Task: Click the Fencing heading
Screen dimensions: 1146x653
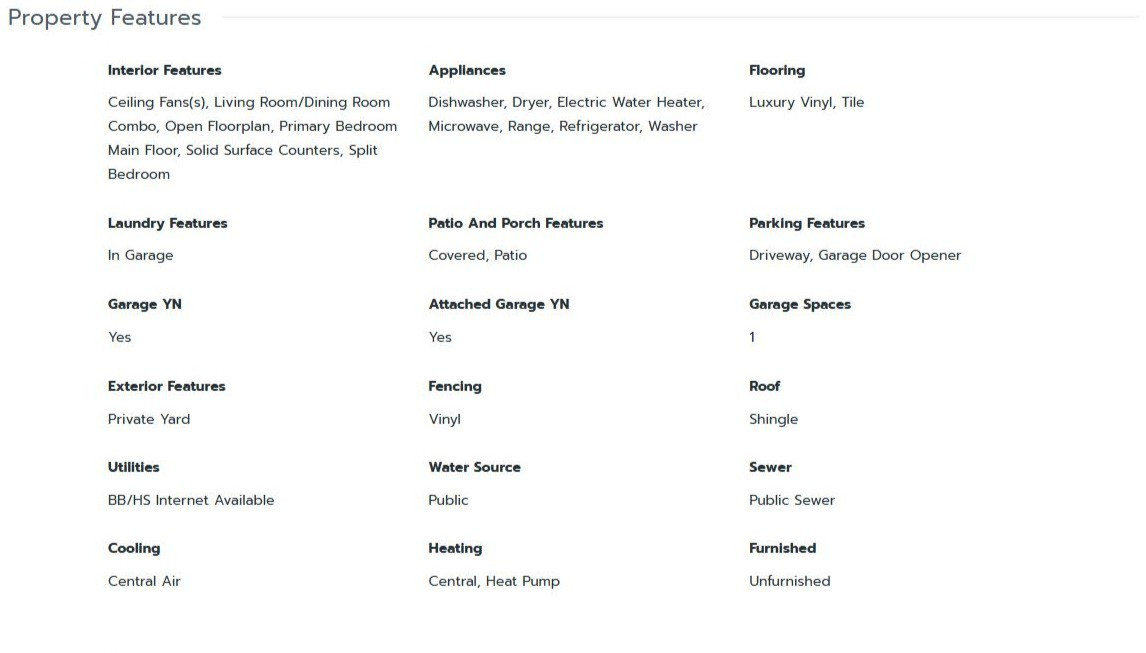Action: click(x=455, y=386)
